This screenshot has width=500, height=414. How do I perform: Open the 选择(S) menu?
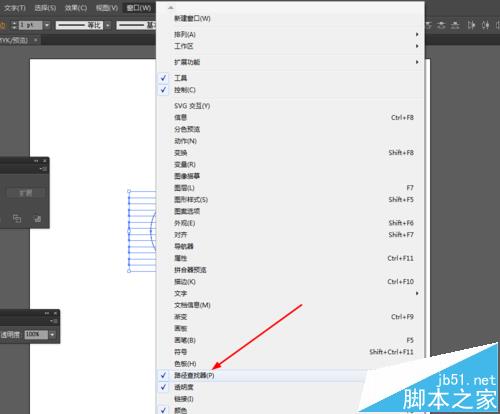(45, 8)
